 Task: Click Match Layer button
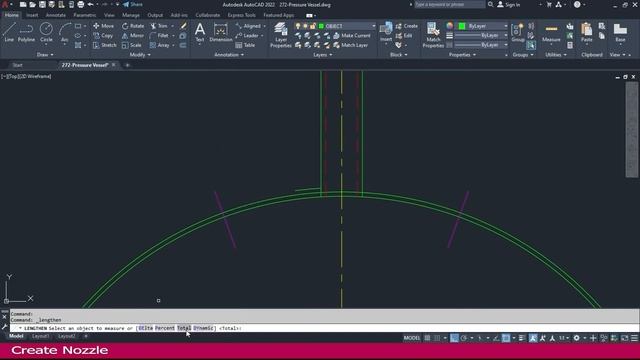coord(351,45)
